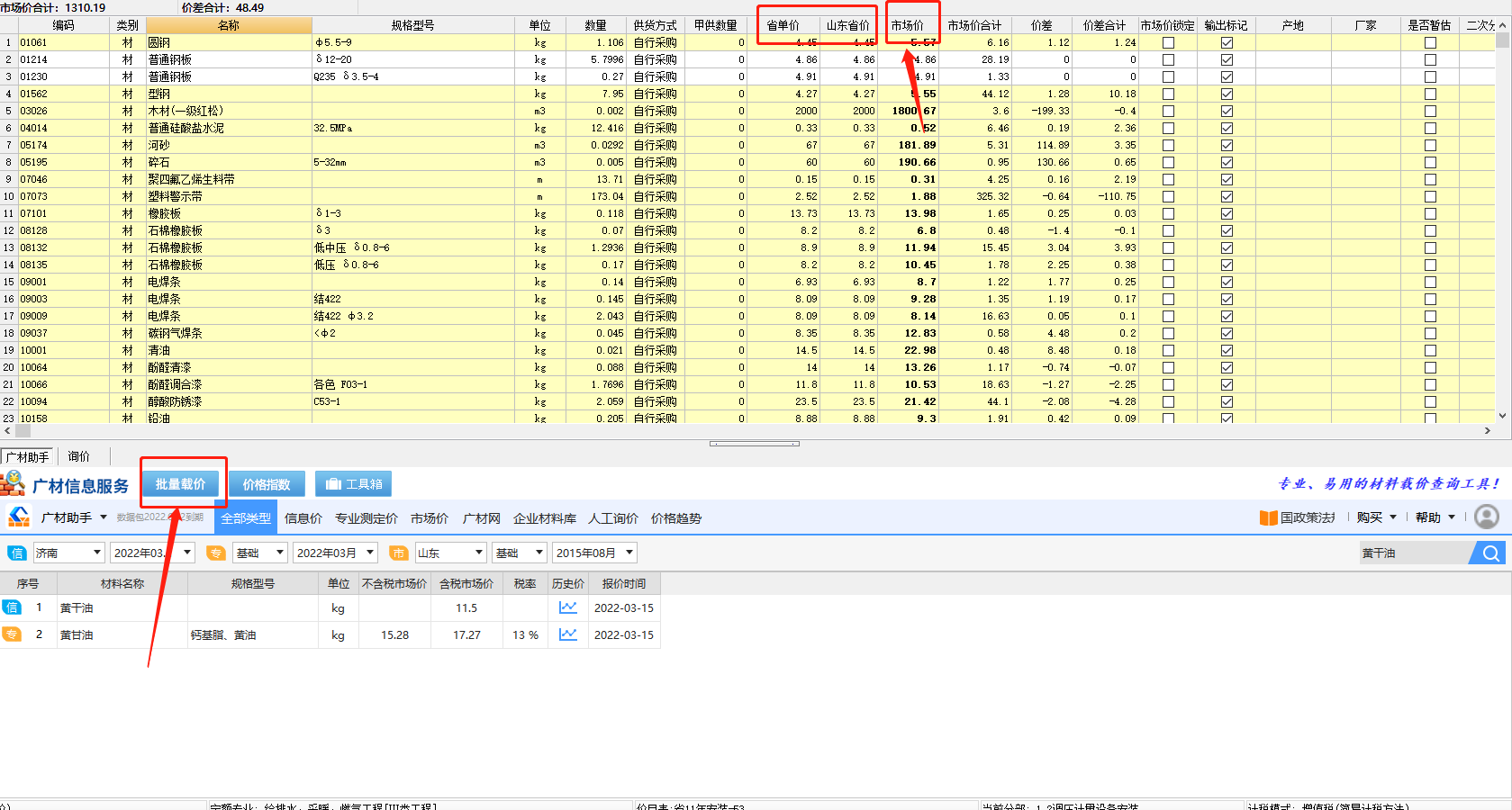Toggle 是否暂估 checkbox for 圆钢 row

[1430, 42]
